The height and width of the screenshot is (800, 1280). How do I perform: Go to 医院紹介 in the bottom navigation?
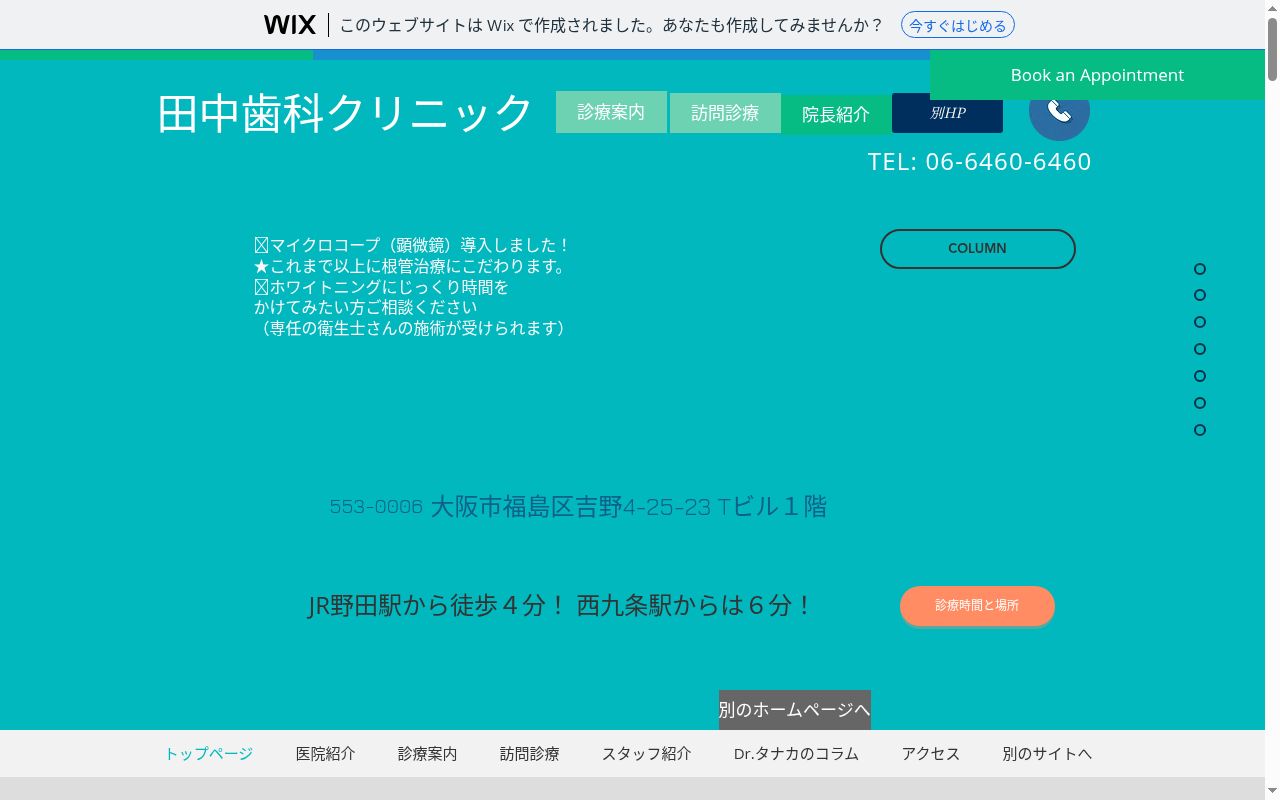(326, 754)
